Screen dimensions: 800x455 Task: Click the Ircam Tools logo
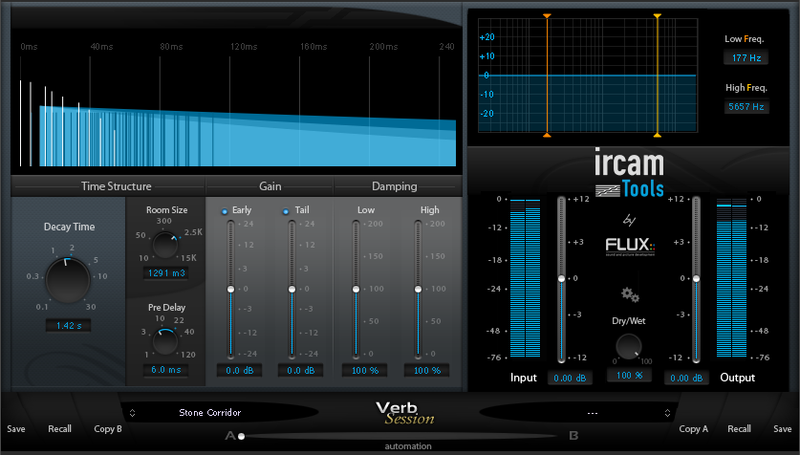pos(630,173)
